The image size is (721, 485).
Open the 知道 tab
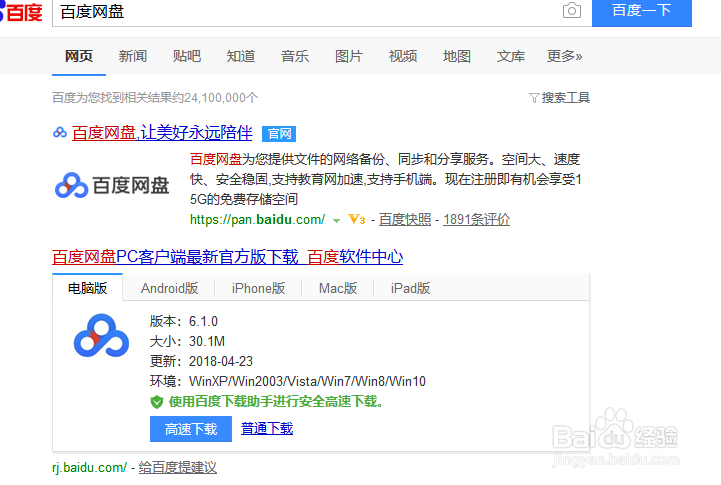[x=240, y=56]
